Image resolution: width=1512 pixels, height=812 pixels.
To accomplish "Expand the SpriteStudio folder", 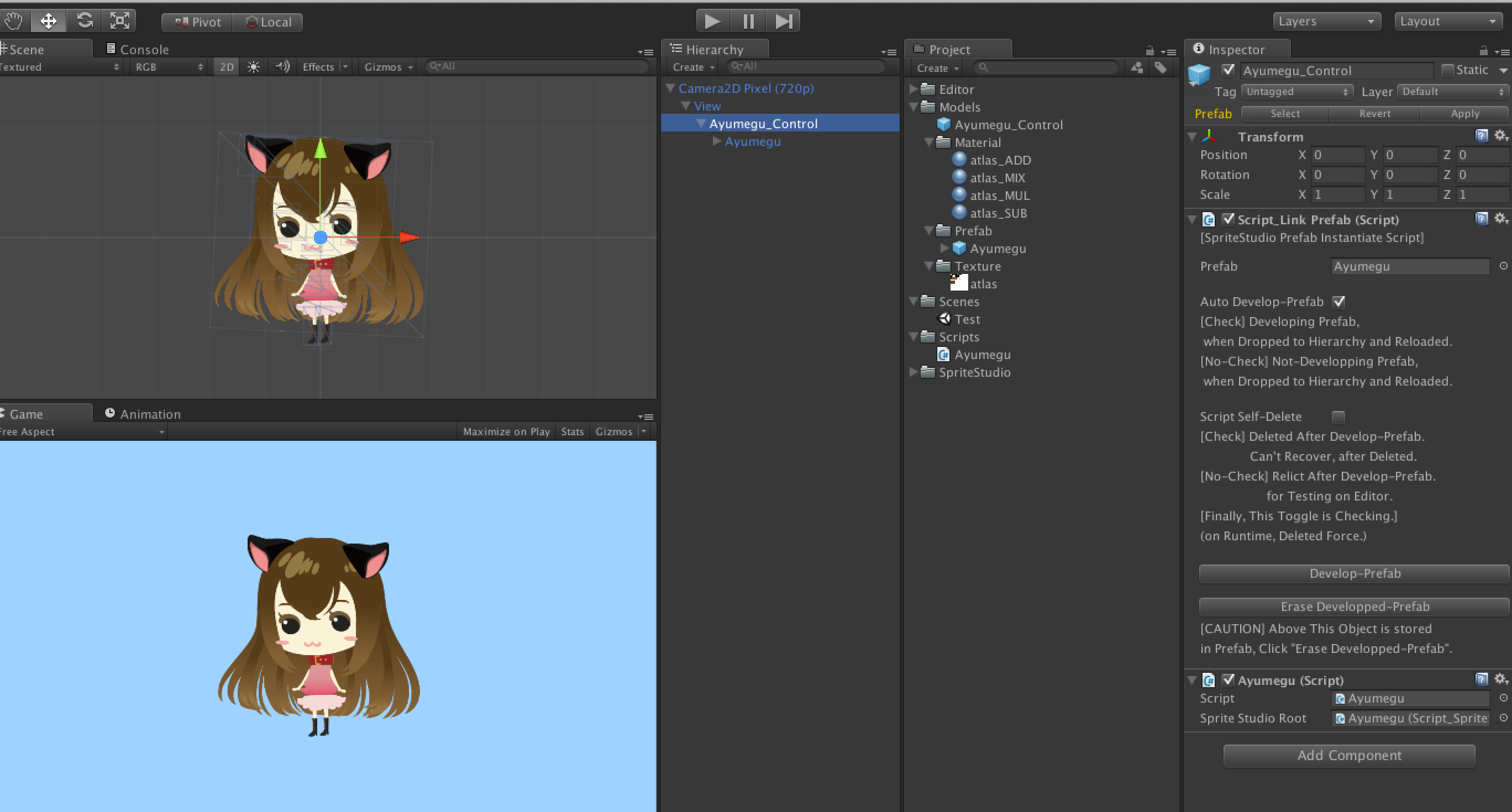I will pos(914,372).
